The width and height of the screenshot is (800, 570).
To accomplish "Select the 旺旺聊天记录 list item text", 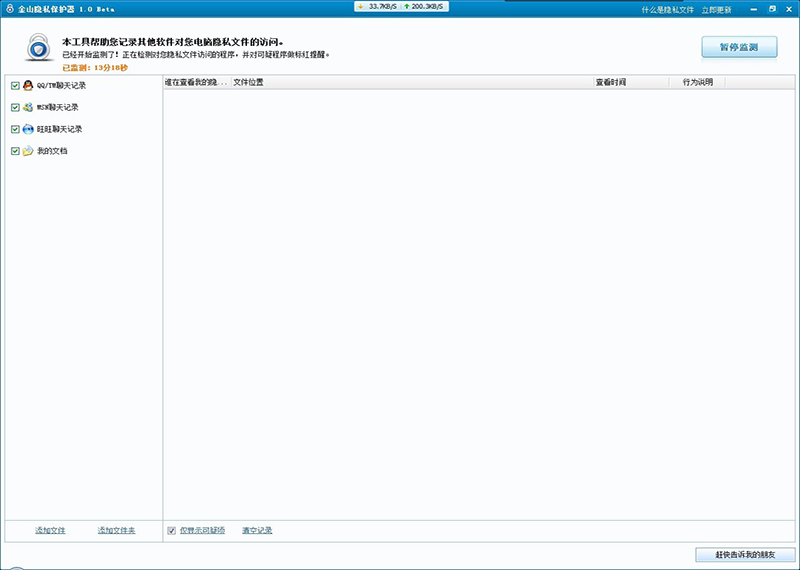I will point(59,130).
